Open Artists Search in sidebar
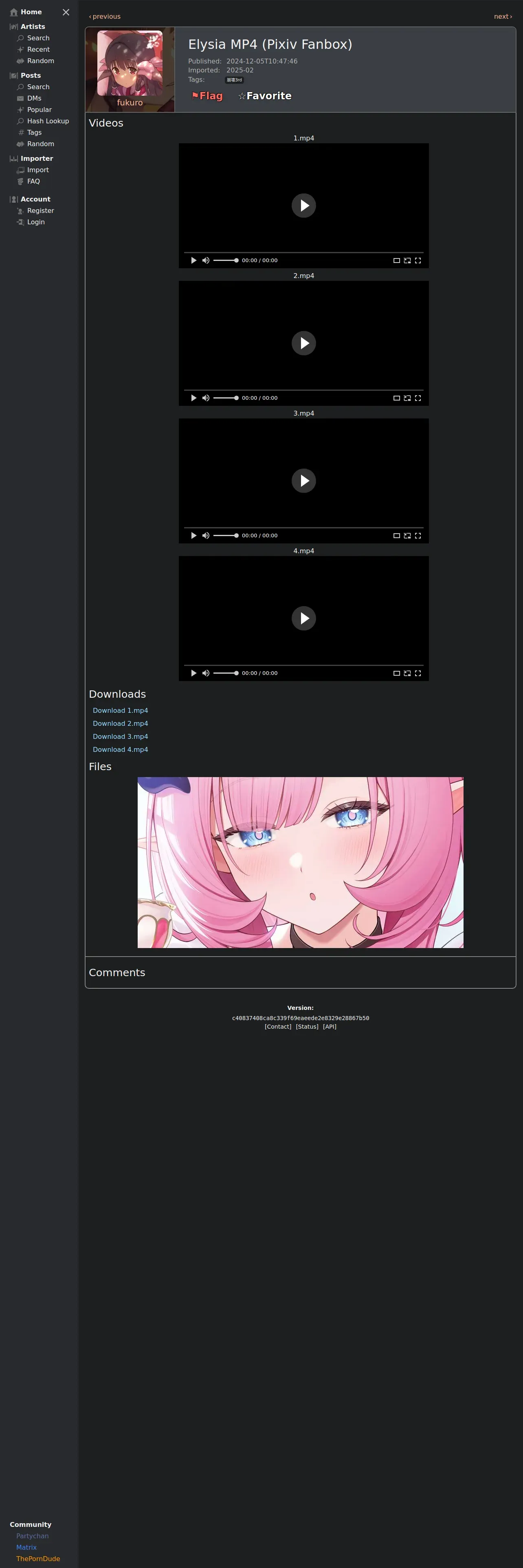The height and width of the screenshot is (1568, 523). point(38,38)
